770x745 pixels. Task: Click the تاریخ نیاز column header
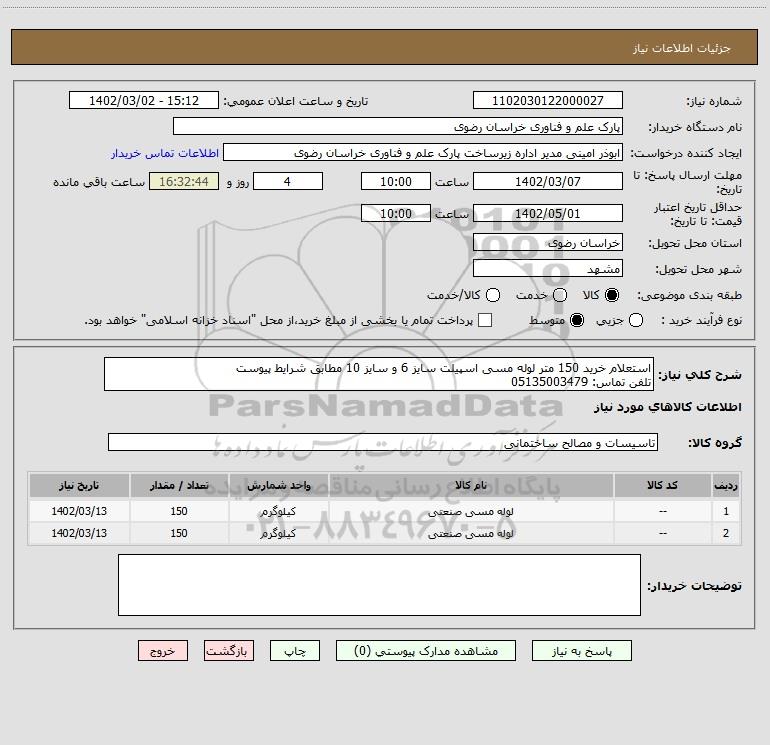pyautogui.click(x=79, y=485)
